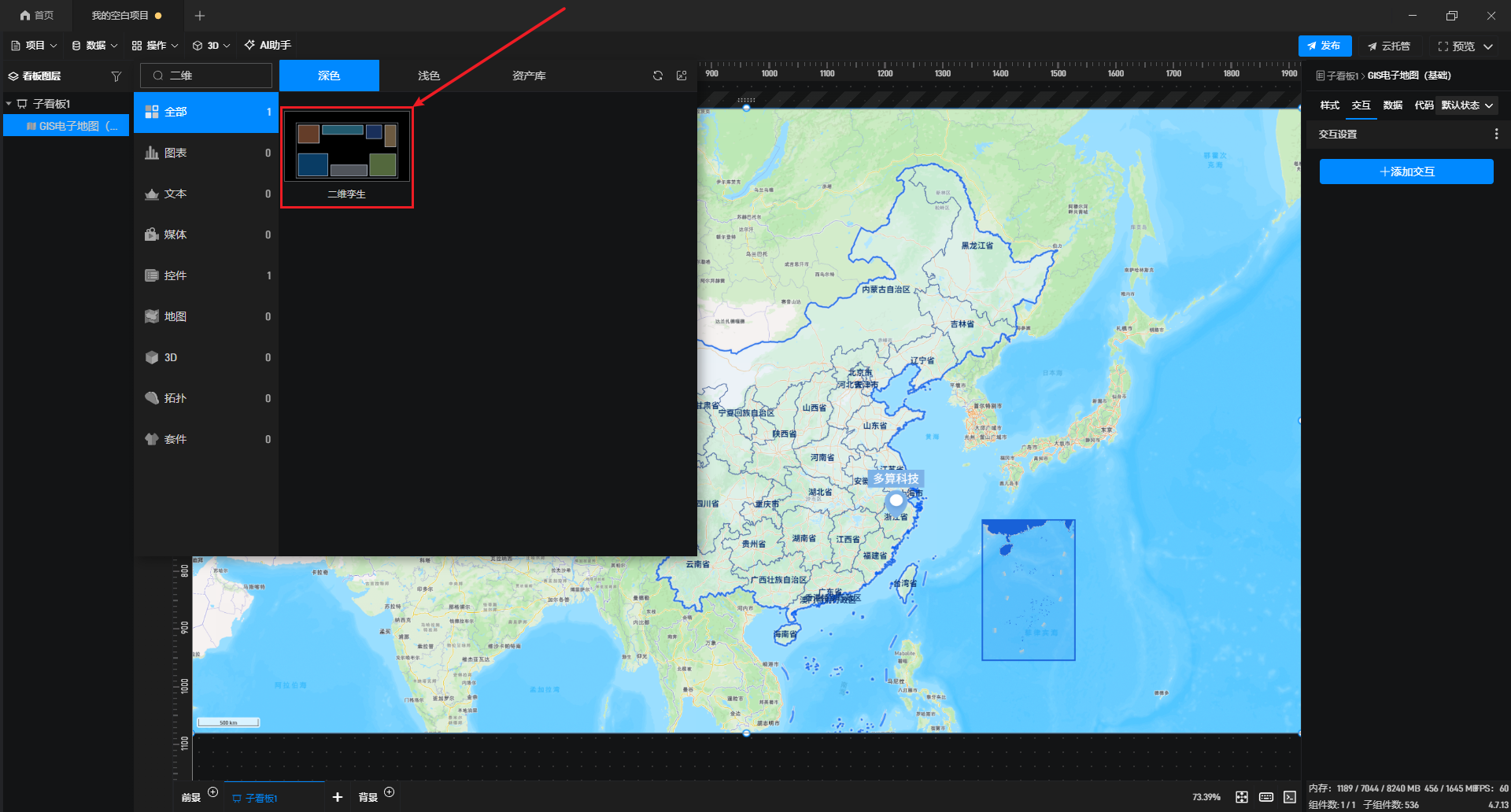Select the 二维孪生 component thumbnail

pyautogui.click(x=347, y=157)
